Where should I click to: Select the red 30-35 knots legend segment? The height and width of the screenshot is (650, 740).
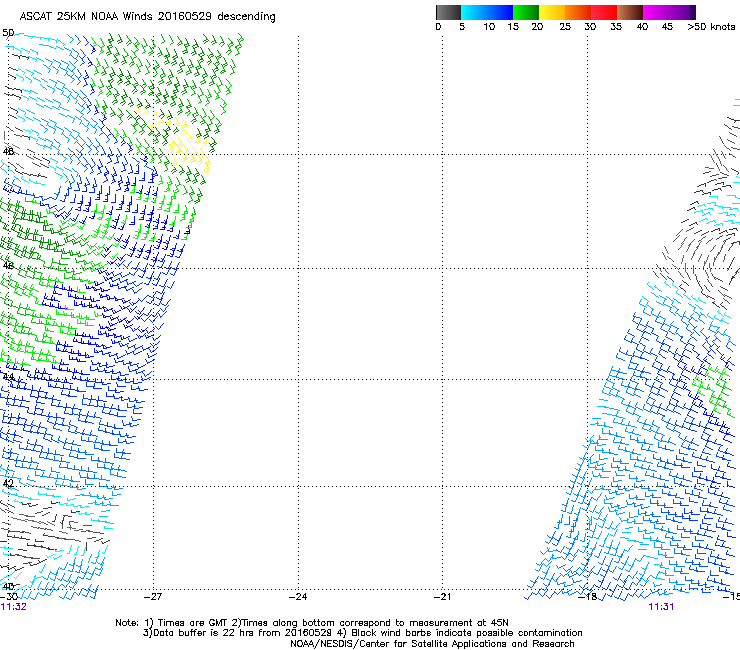click(604, 12)
